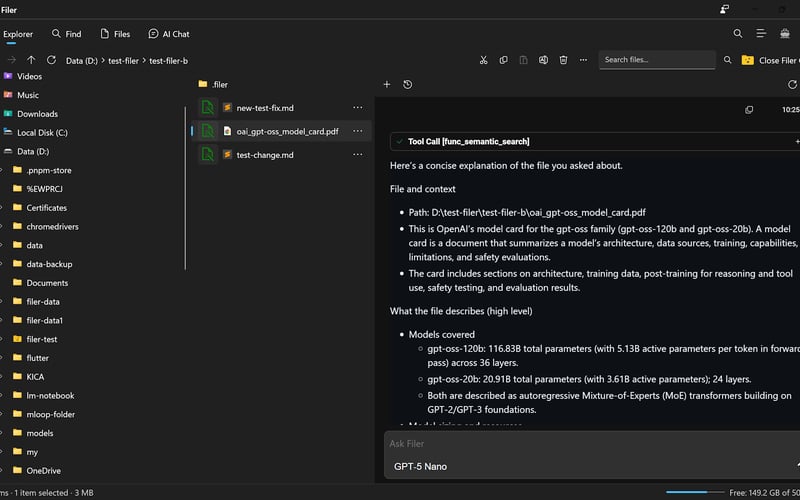Image resolution: width=800 pixels, height=500 pixels.
Task: Refresh the current folder listing
Action: pyautogui.click(x=51, y=60)
